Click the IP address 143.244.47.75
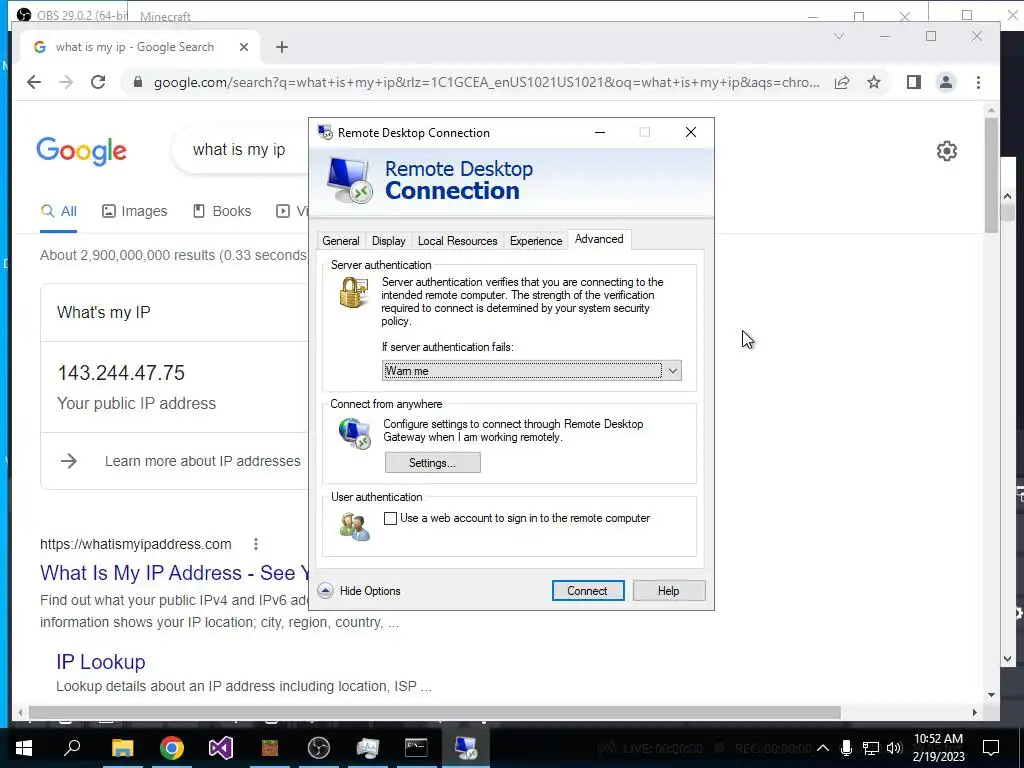The width and height of the screenshot is (1024, 768). (x=121, y=373)
